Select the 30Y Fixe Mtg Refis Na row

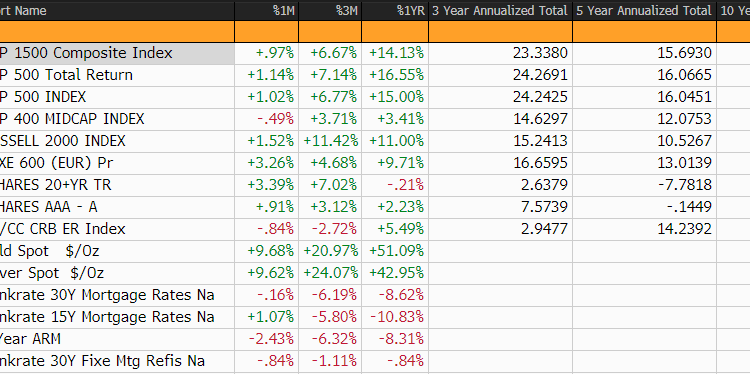click(117, 361)
